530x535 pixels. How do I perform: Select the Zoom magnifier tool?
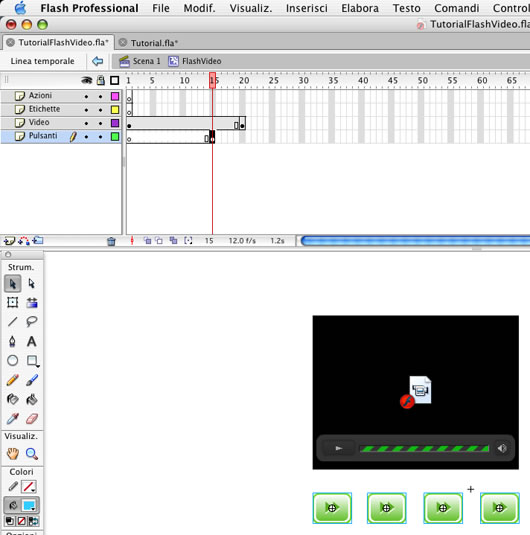point(32,454)
